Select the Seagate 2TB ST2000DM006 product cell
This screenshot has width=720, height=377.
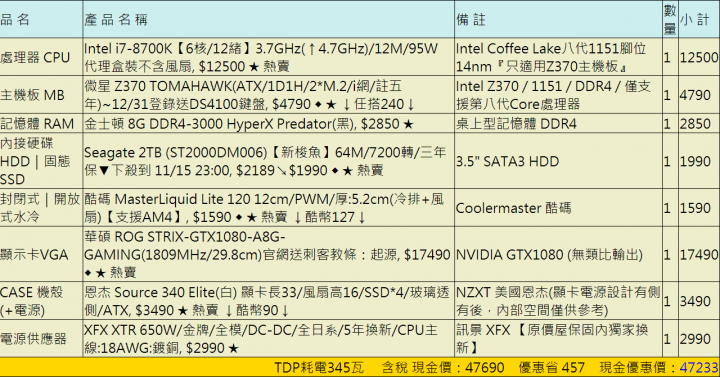coord(265,161)
